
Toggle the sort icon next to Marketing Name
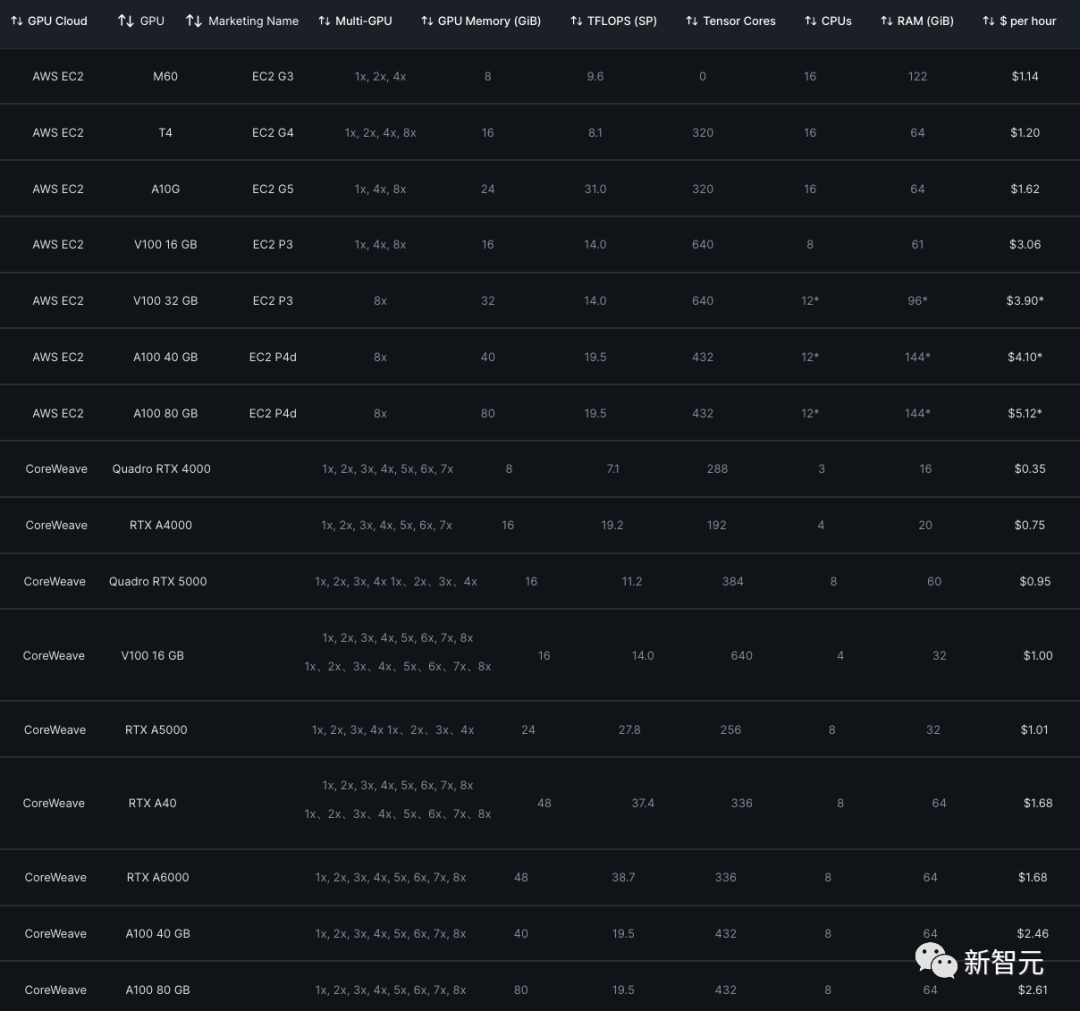(194, 21)
